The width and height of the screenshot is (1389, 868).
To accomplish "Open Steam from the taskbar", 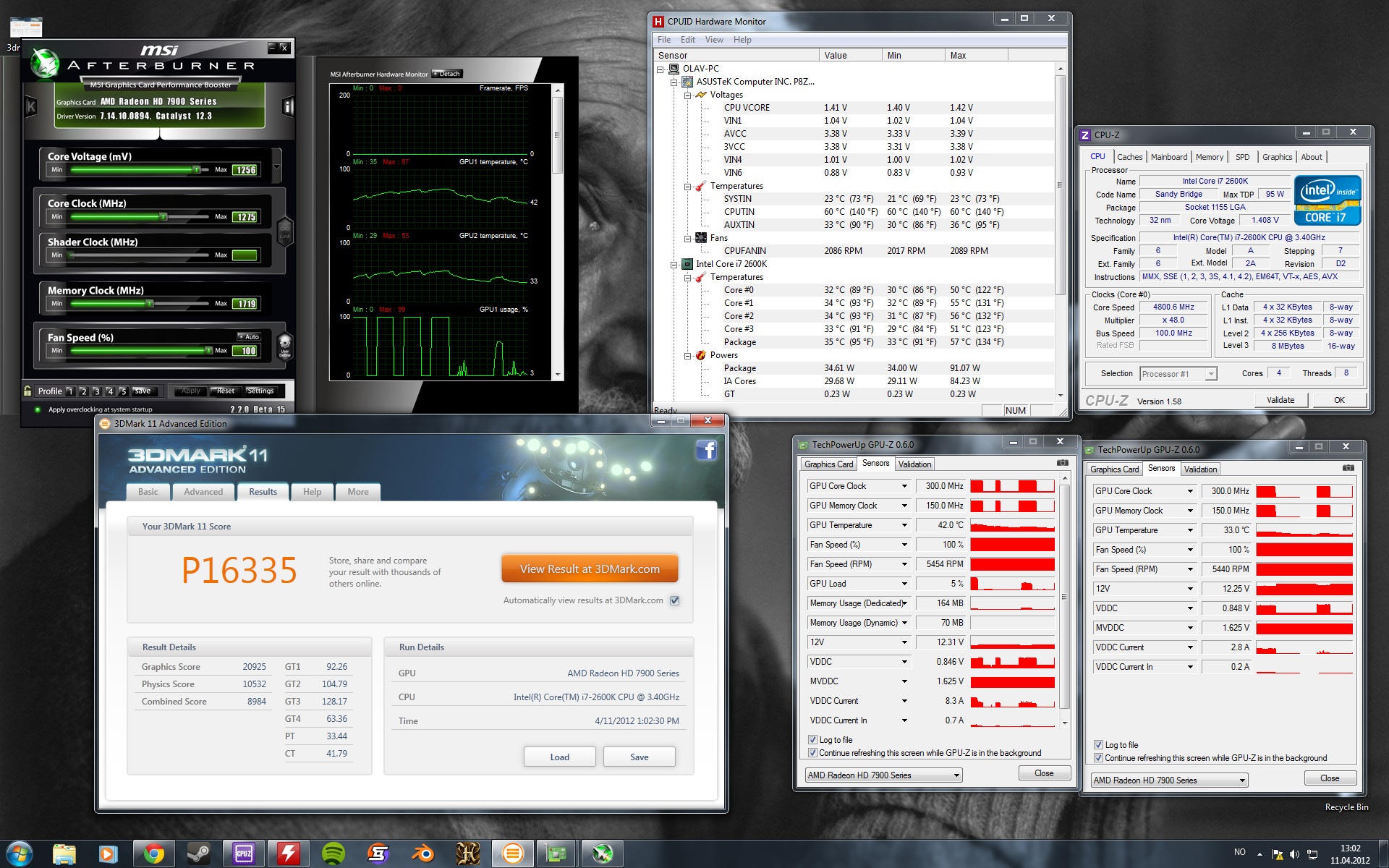I will coord(198,854).
